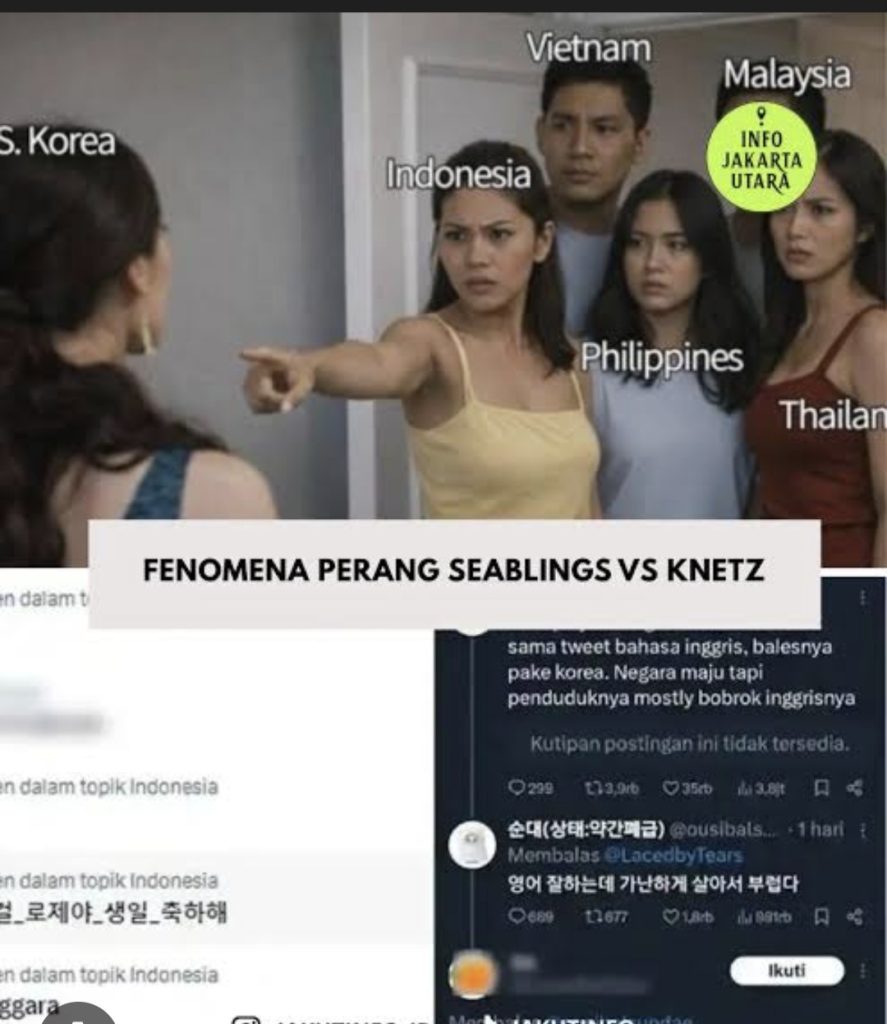Retweet the Korean reply with 677 reposts

tap(607, 916)
